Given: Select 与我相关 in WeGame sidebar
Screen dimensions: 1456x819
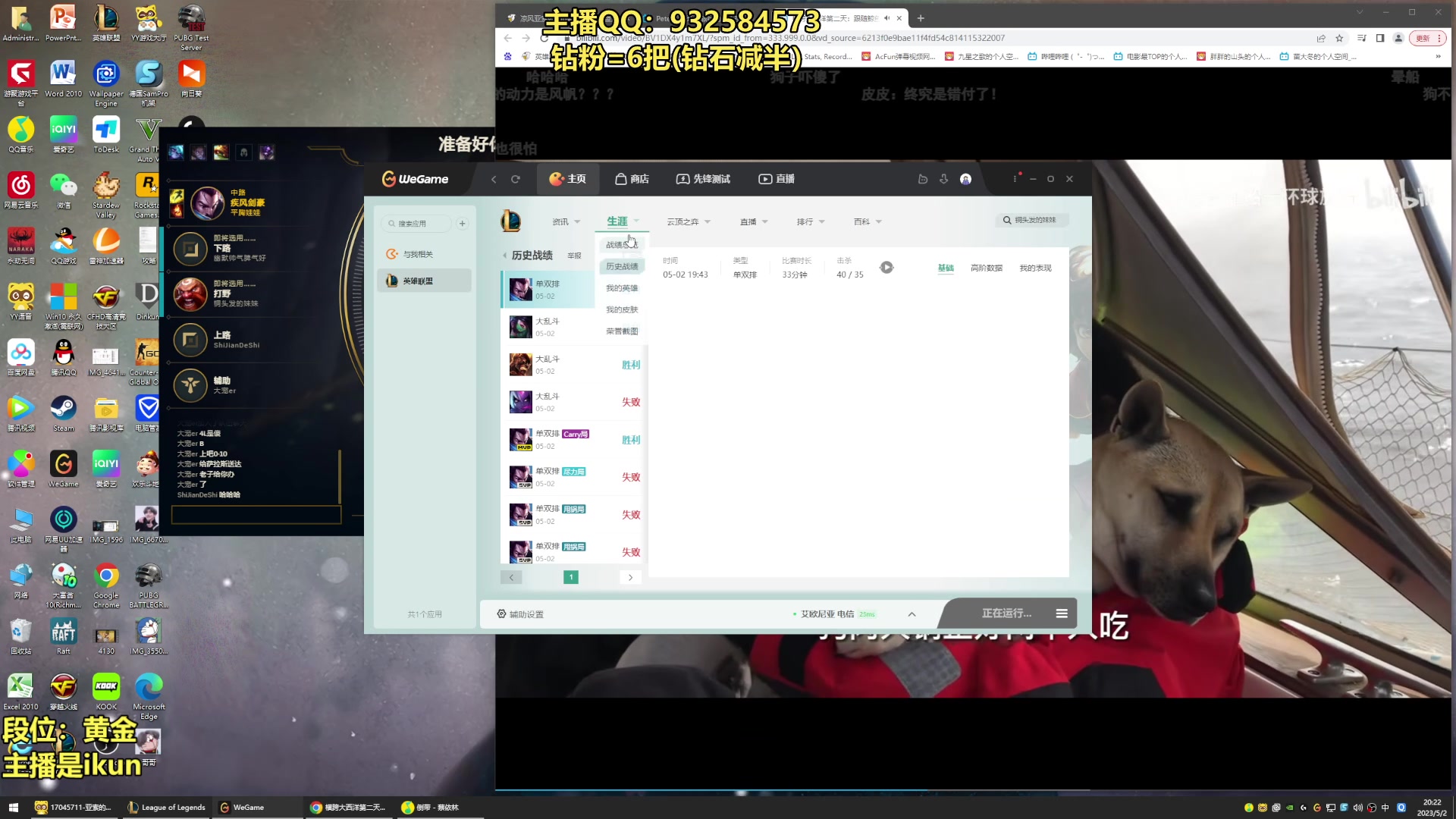Looking at the screenshot, I should point(425,255).
